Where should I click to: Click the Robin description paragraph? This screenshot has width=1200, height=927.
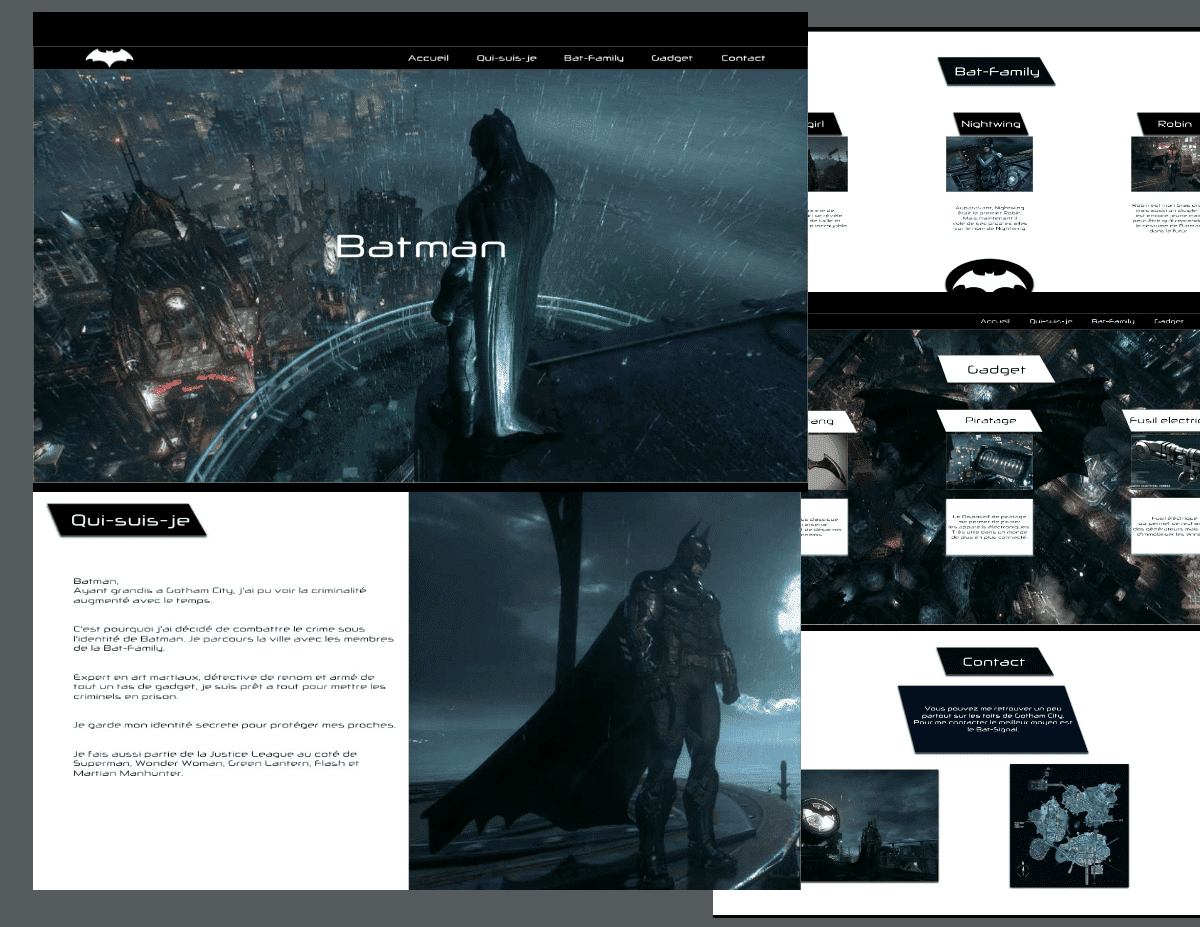(x=1165, y=218)
